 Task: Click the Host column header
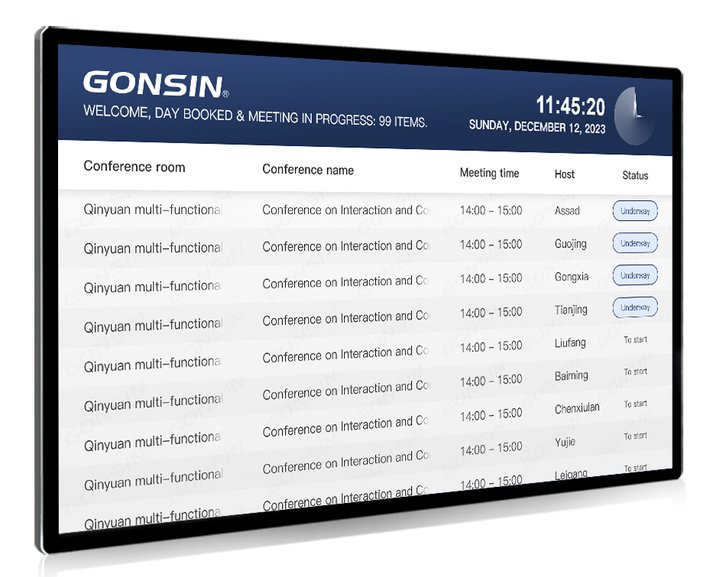click(565, 174)
